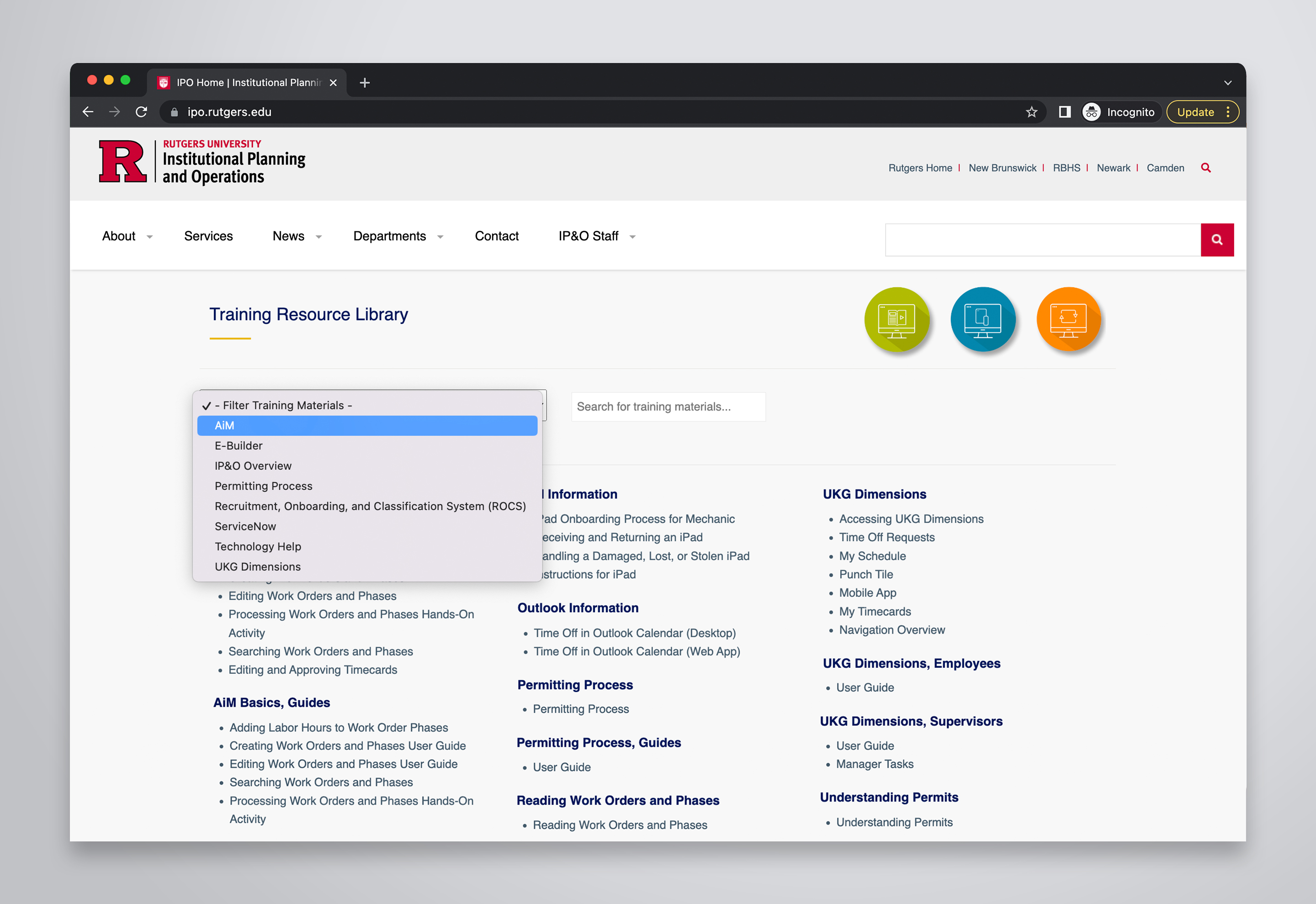Image resolution: width=1316 pixels, height=904 pixels.
Task: Open Creating Work Orders and Phases User Guide
Action: (347, 746)
